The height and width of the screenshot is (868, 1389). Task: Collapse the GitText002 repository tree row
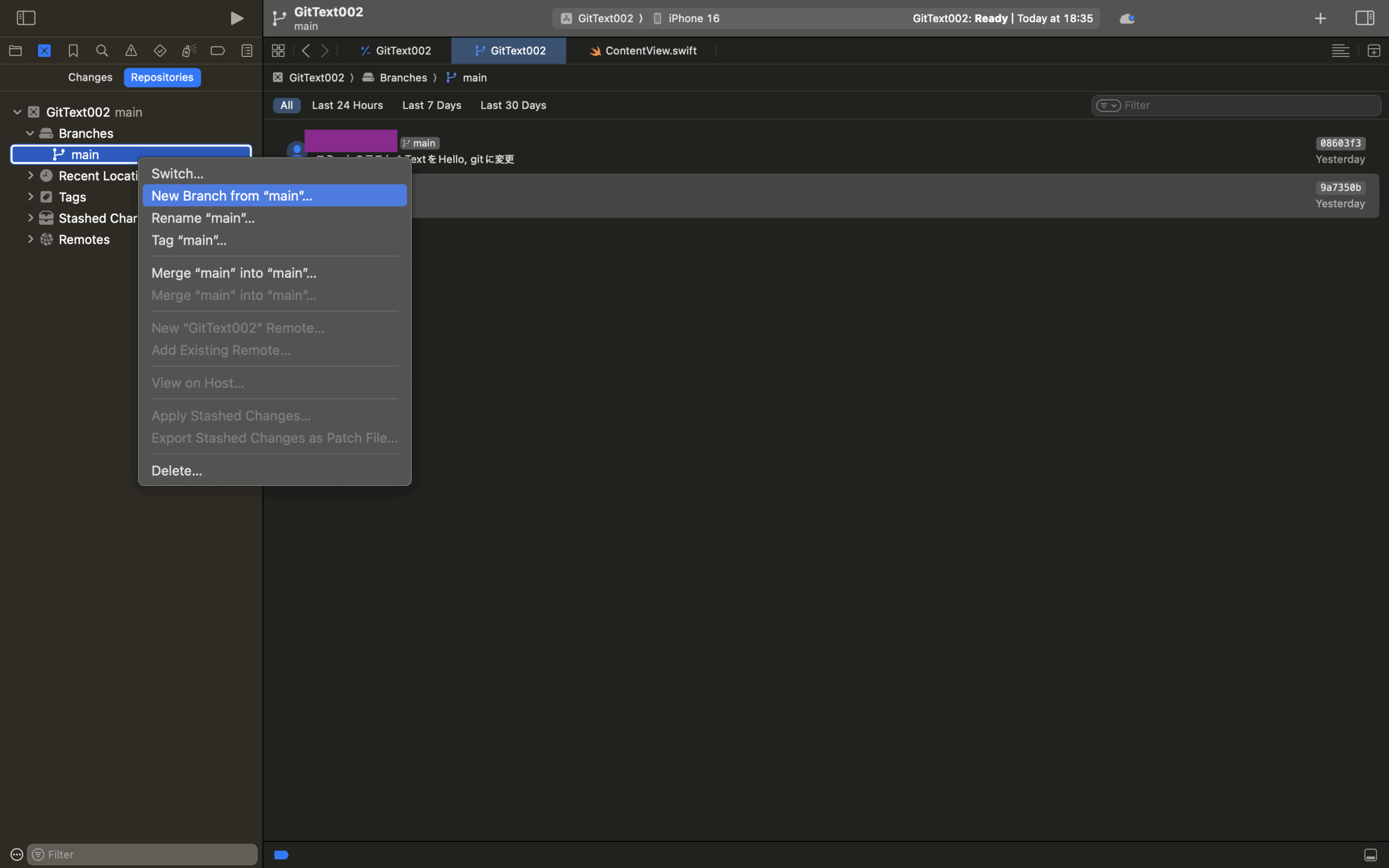click(17, 112)
